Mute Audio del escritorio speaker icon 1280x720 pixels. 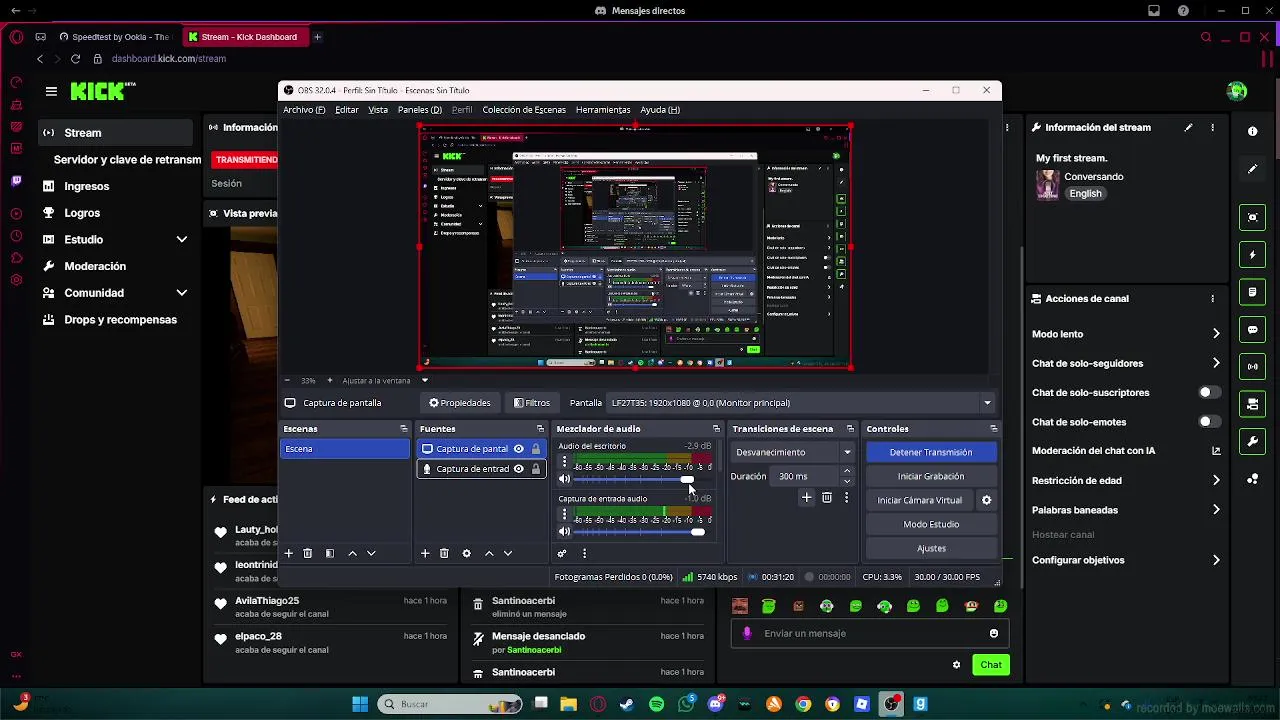(x=564, y=479)
